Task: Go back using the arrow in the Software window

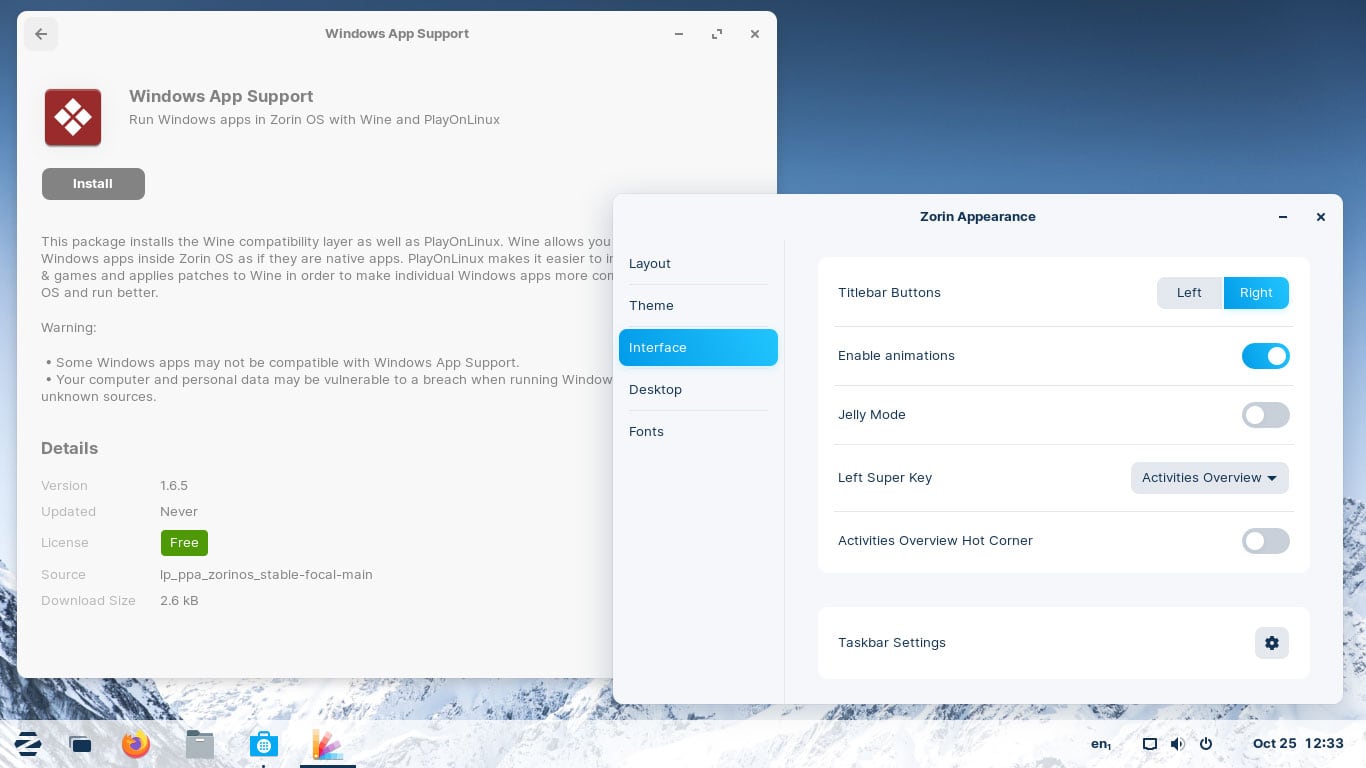Action: tap(41, 34)
